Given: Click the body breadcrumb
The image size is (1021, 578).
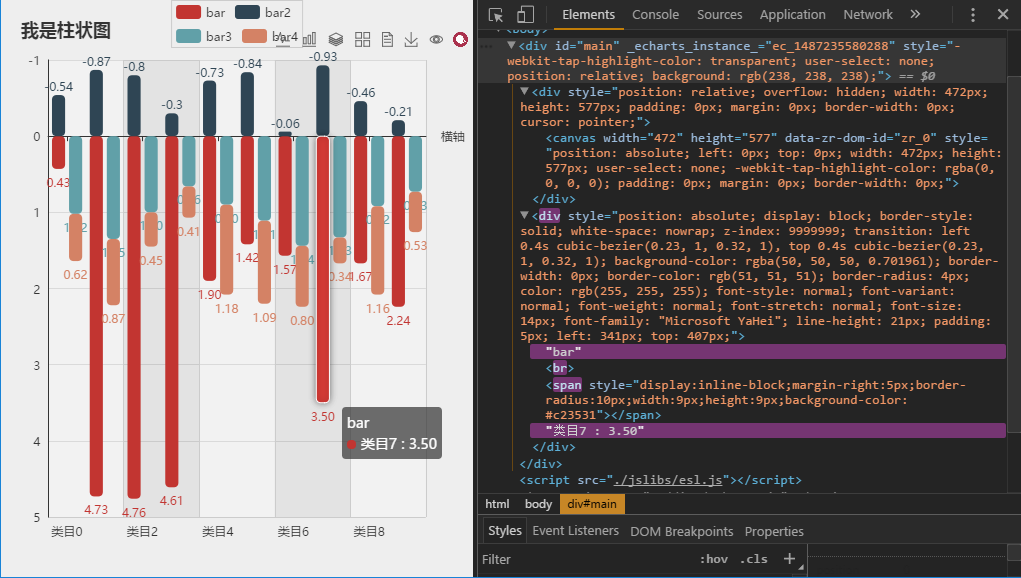Looking at the screenshot, I should (x=538, y=504).
